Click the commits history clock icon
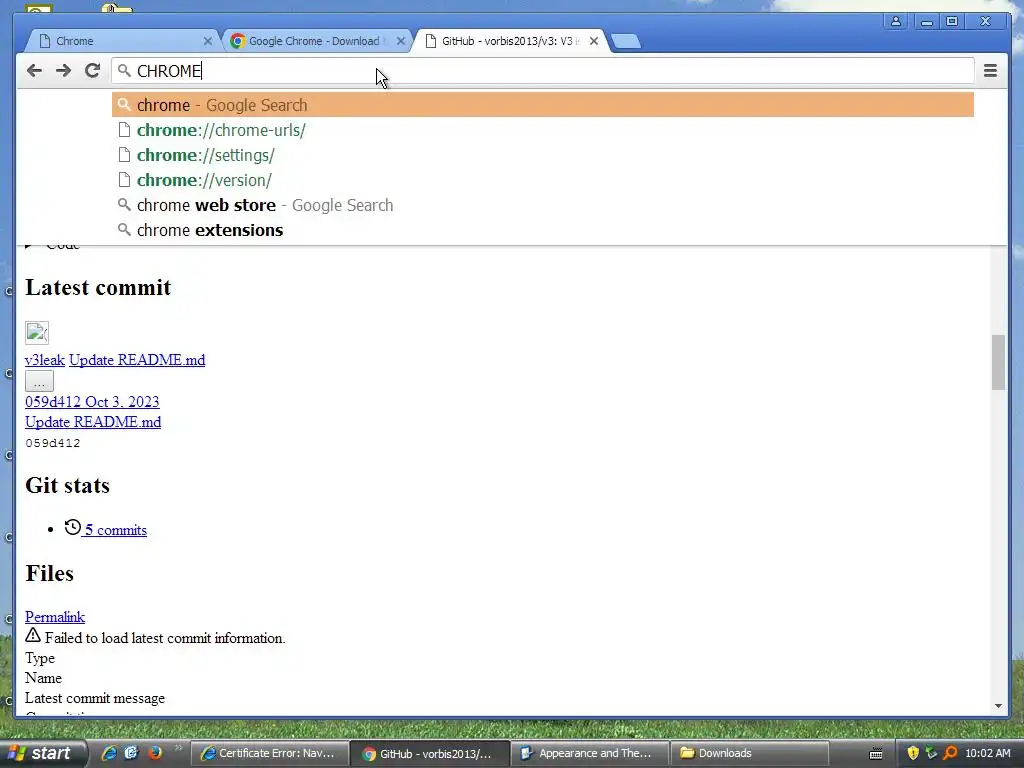The width and height of the screenshot is (1024, 768). pyautogui.click(x=72, y=527)
